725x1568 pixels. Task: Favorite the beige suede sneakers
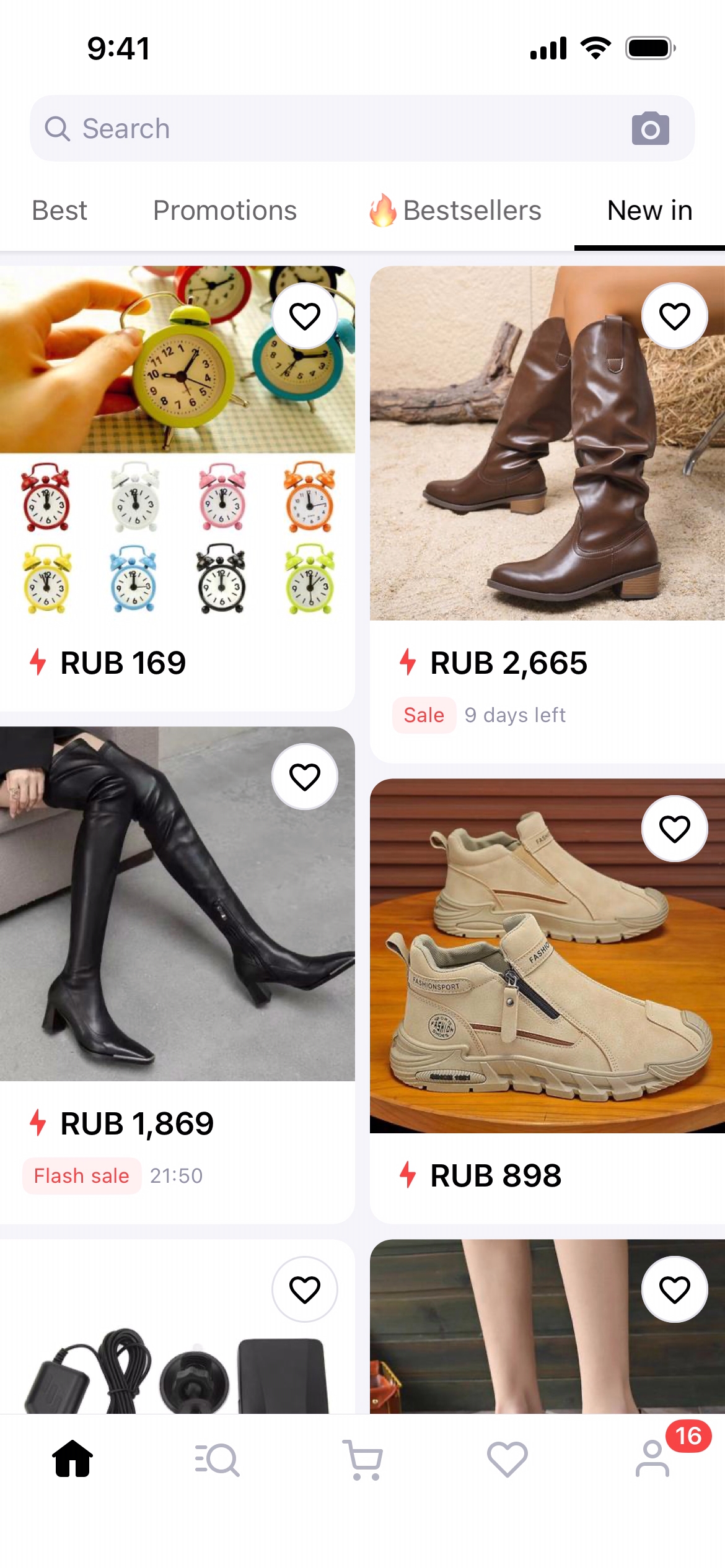pyautogui.click(x=675, y=829)
